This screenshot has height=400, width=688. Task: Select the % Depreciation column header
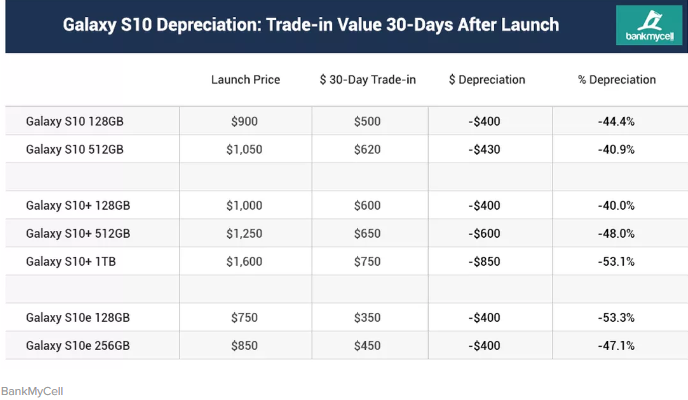[617, 80]
